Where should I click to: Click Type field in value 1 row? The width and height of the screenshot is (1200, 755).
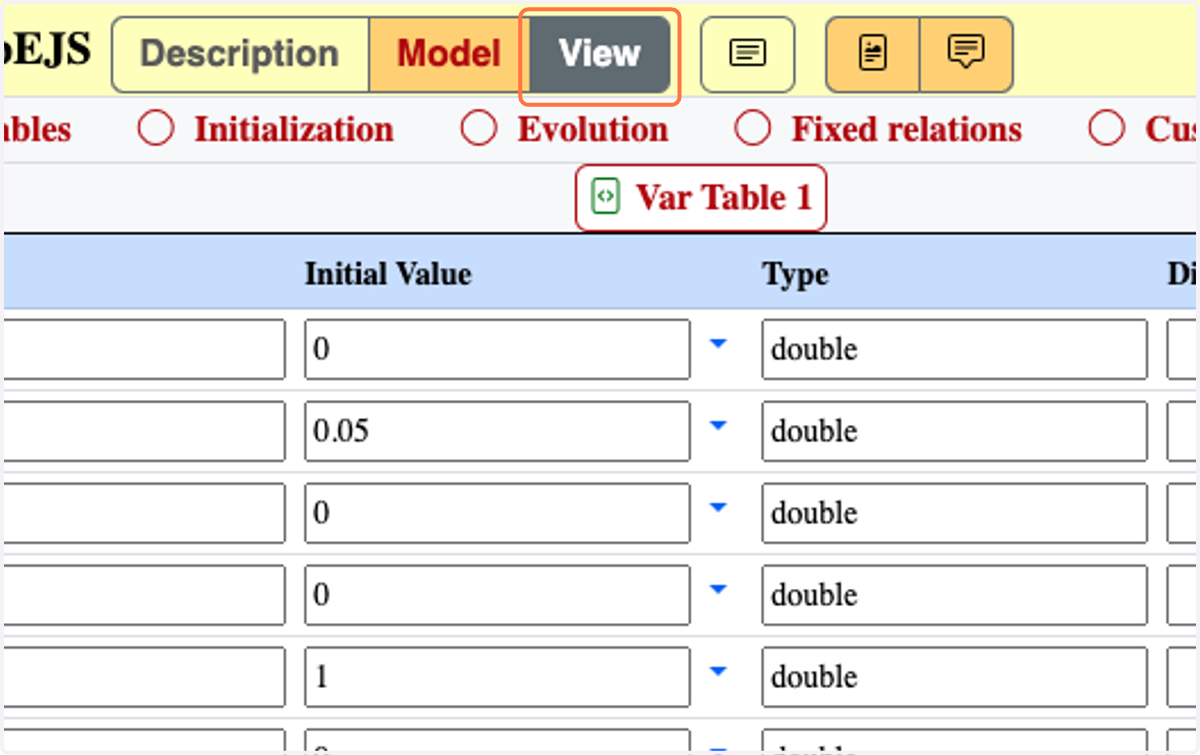(954, 677)
